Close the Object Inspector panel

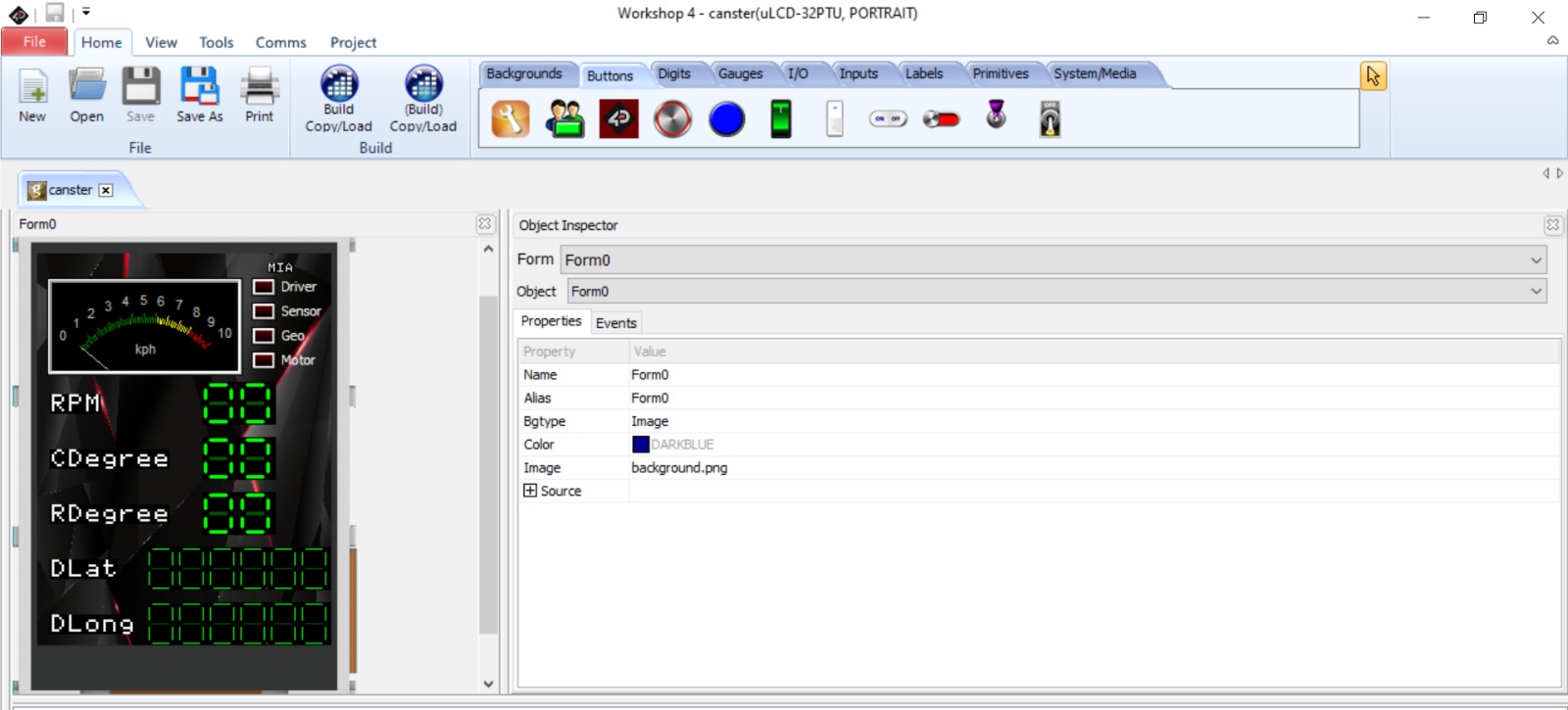tap(1552, 225)
